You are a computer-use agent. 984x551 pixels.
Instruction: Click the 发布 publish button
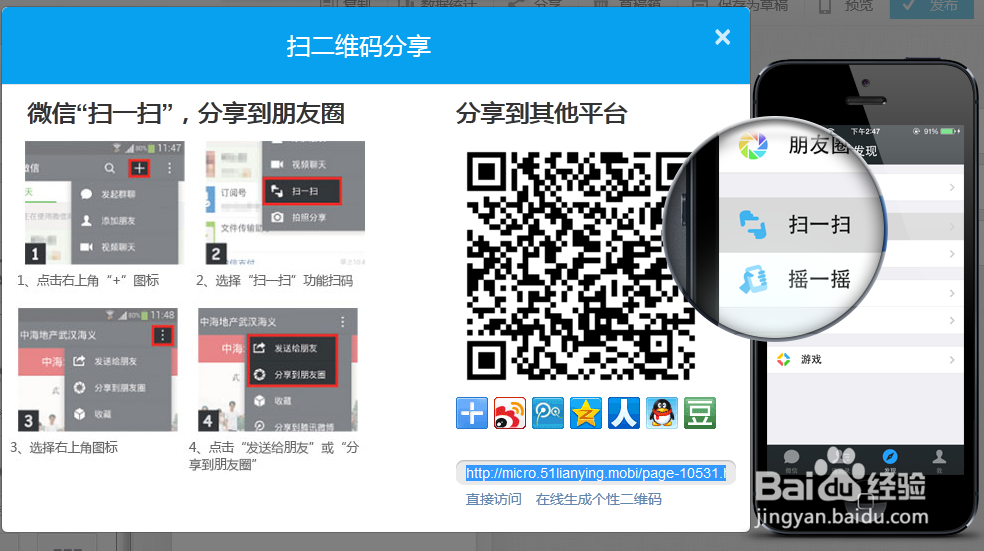pos(933,8)
